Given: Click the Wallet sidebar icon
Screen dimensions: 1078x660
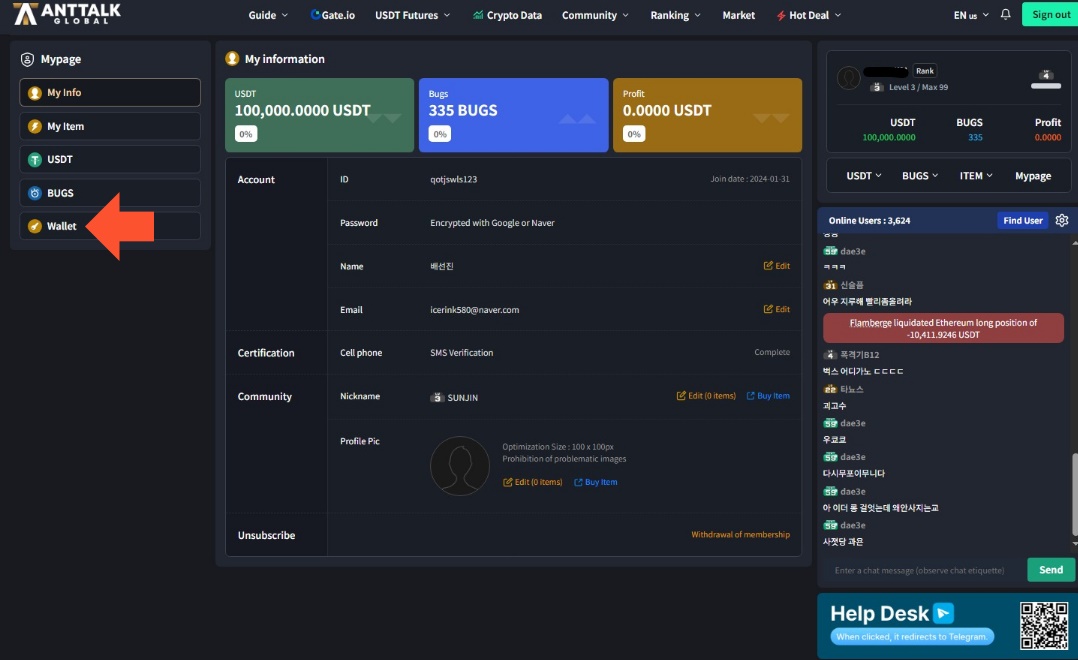Looking at the screenshot, I should (x=34, y=226).
